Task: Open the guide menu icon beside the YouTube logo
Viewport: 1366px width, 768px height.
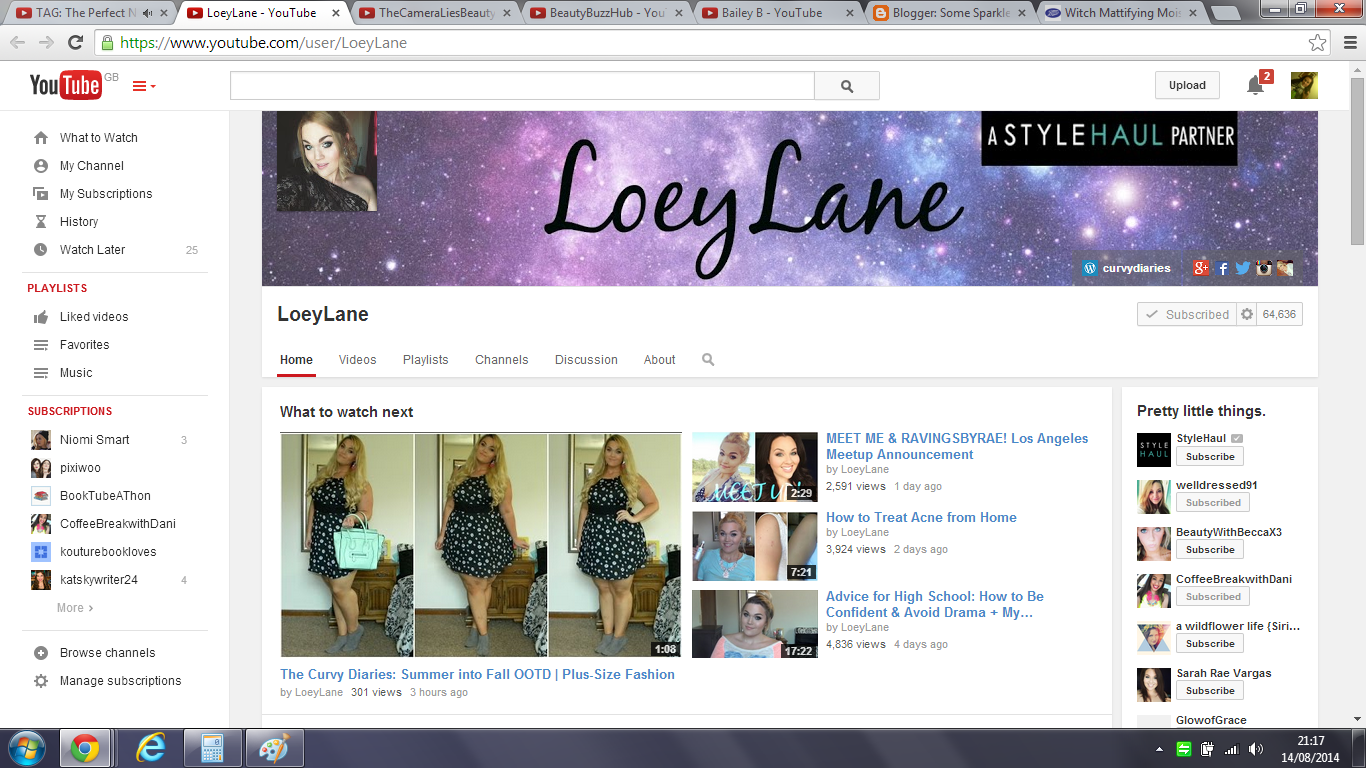Action: [x=143, y=86]
